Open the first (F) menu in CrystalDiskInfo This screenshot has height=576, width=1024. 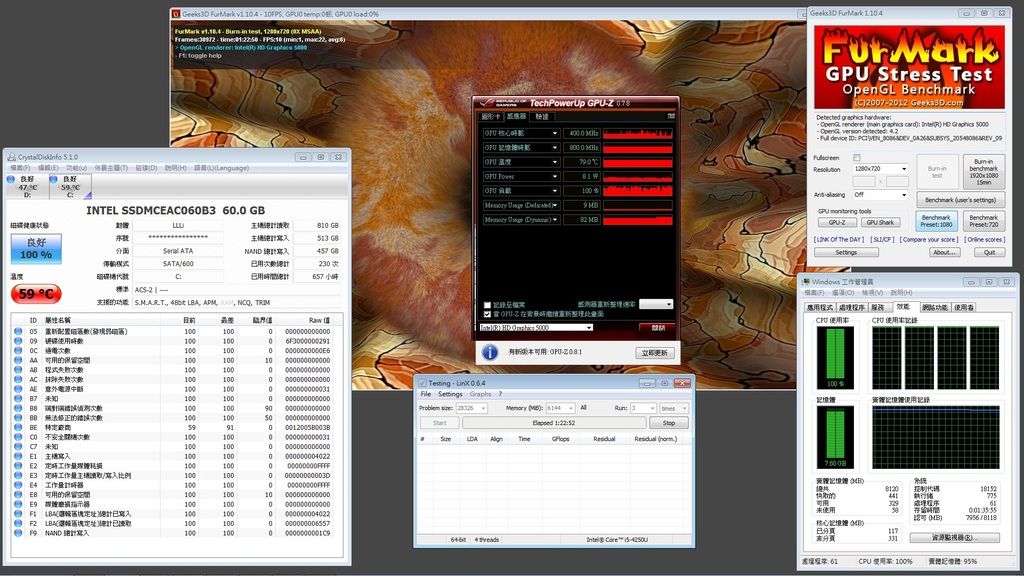pos(20,168)
